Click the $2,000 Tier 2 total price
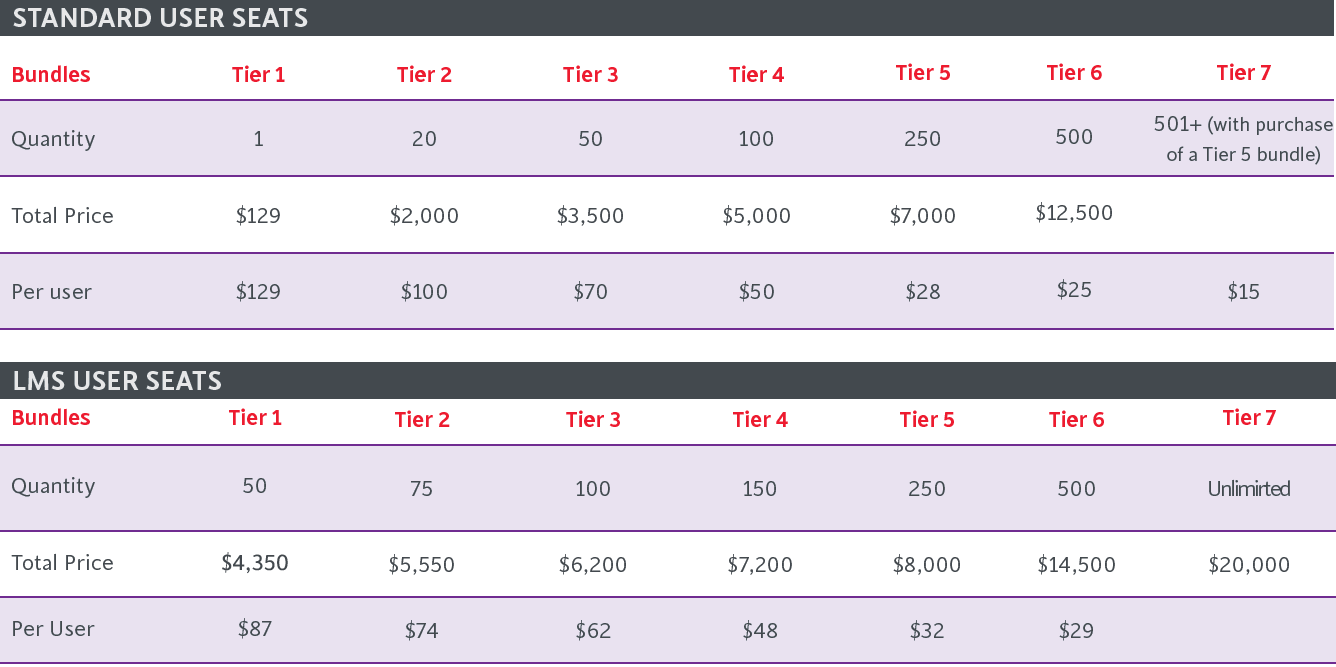 (424, 216)
